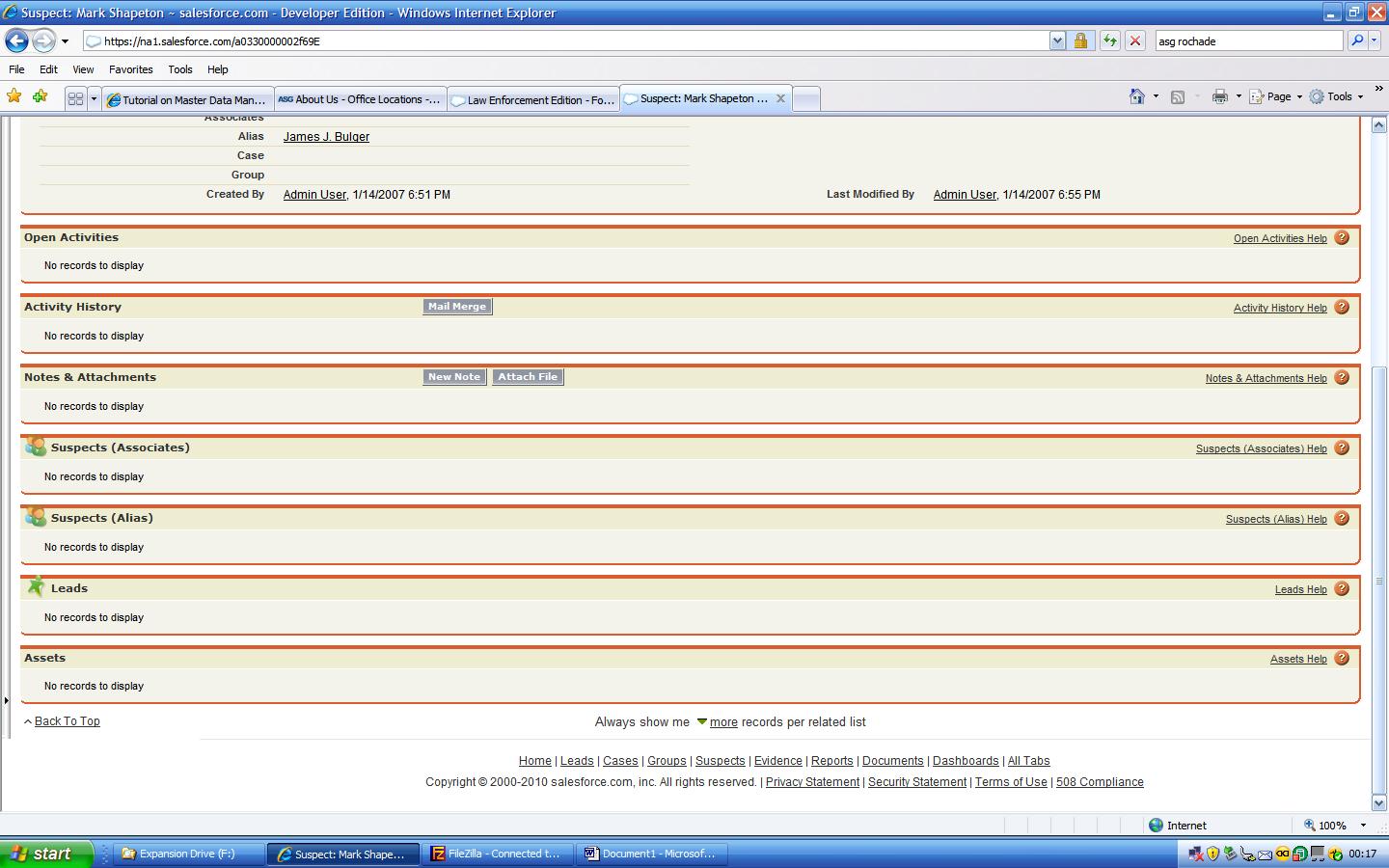Open the Edit menu
The image size is (1389, 868).
pyautogui.click(x=48, y=69)
